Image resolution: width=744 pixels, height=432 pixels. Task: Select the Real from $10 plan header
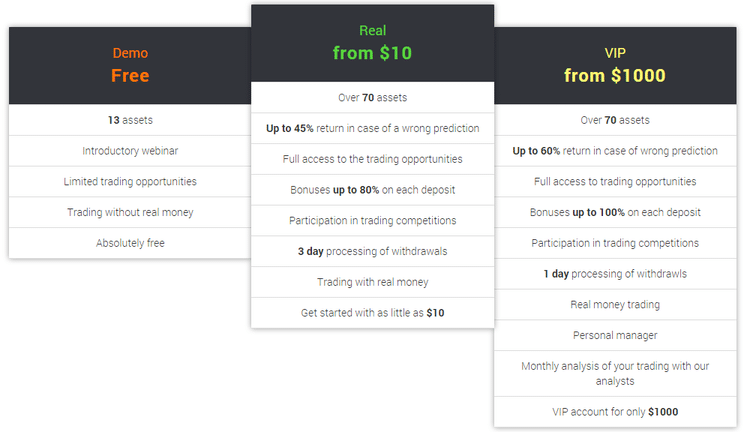[x=372, y=43]
